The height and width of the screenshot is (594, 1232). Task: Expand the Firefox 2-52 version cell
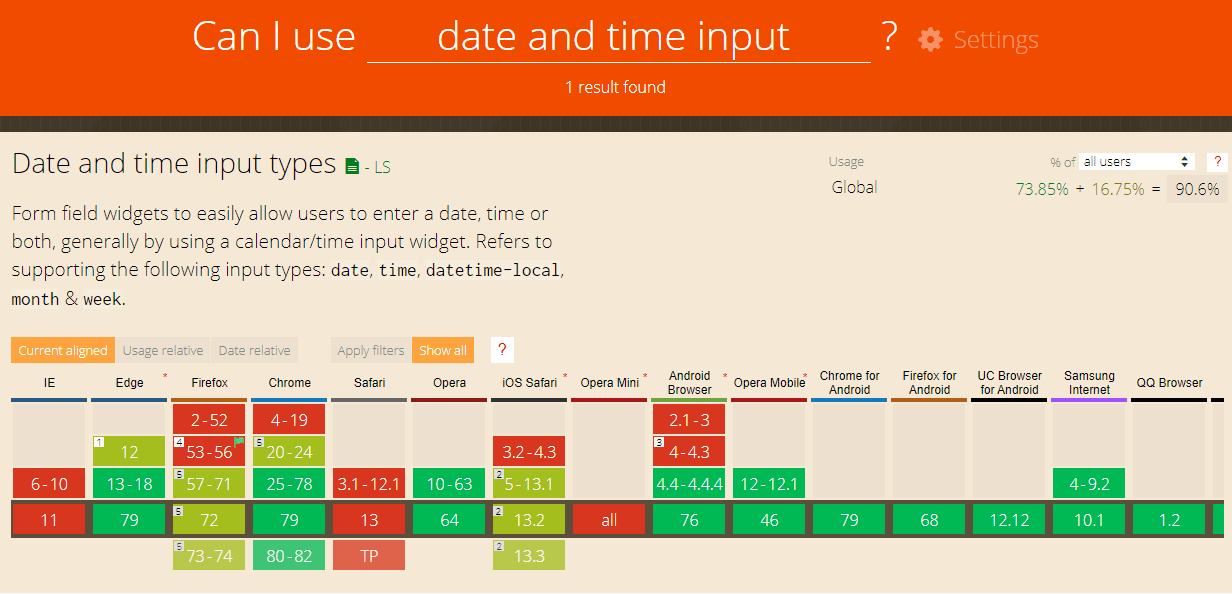click(x=209, y=418)
